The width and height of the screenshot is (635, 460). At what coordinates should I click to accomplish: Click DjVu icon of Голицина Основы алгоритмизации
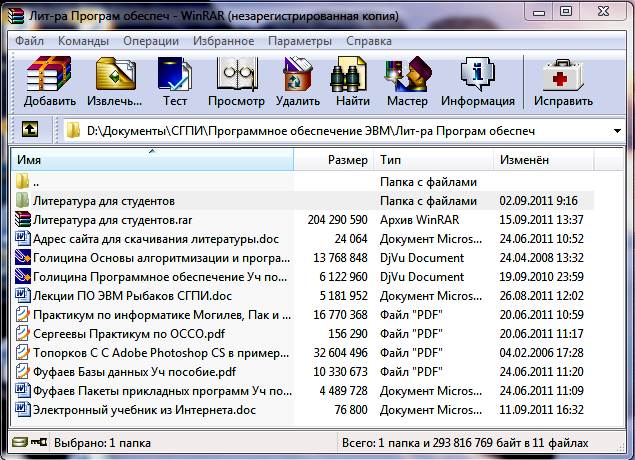23,257
